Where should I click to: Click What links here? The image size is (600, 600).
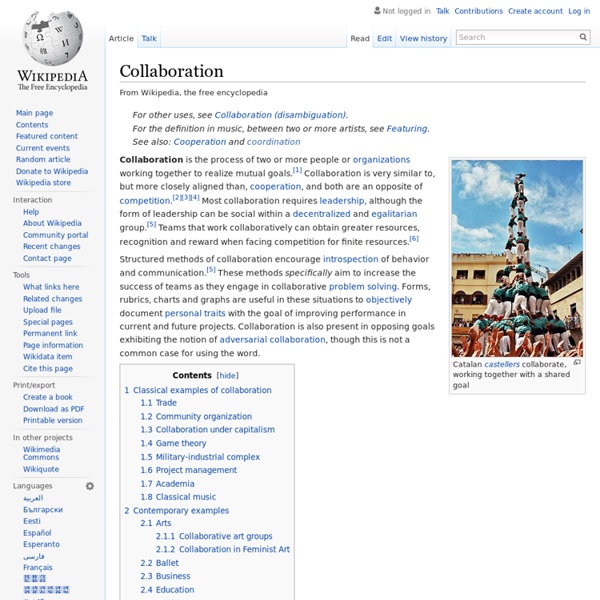coord(51,287)
